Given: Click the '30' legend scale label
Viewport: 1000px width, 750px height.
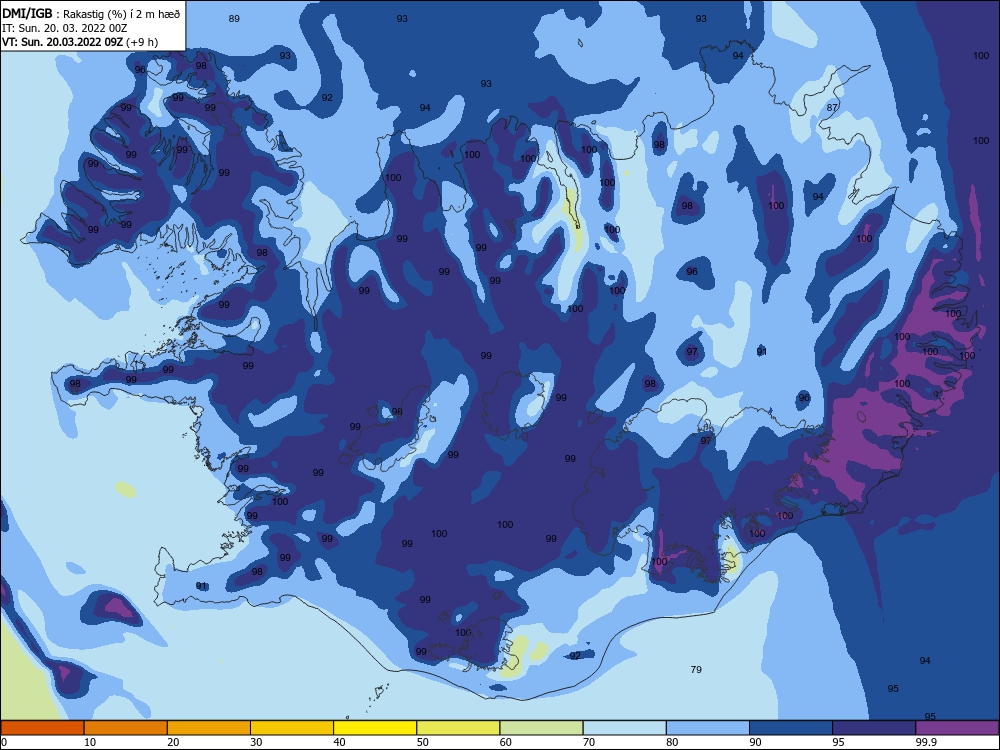Looking at the screenshot, I should (x=256, y=742).
